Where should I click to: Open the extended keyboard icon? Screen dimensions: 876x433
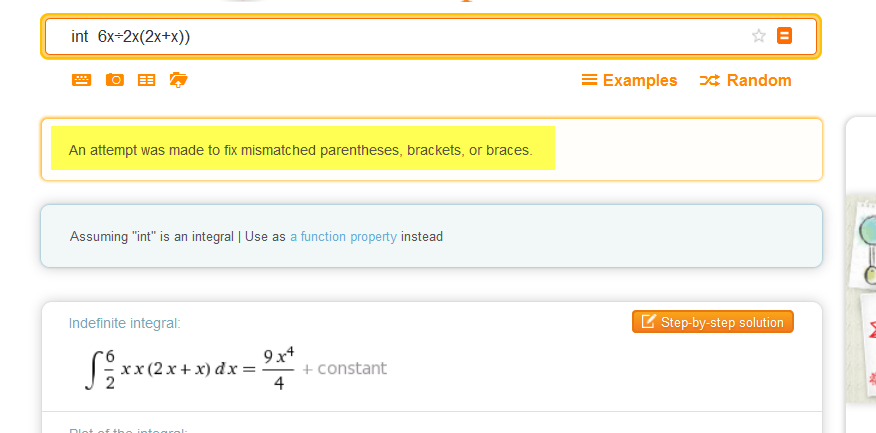[81, 80]
